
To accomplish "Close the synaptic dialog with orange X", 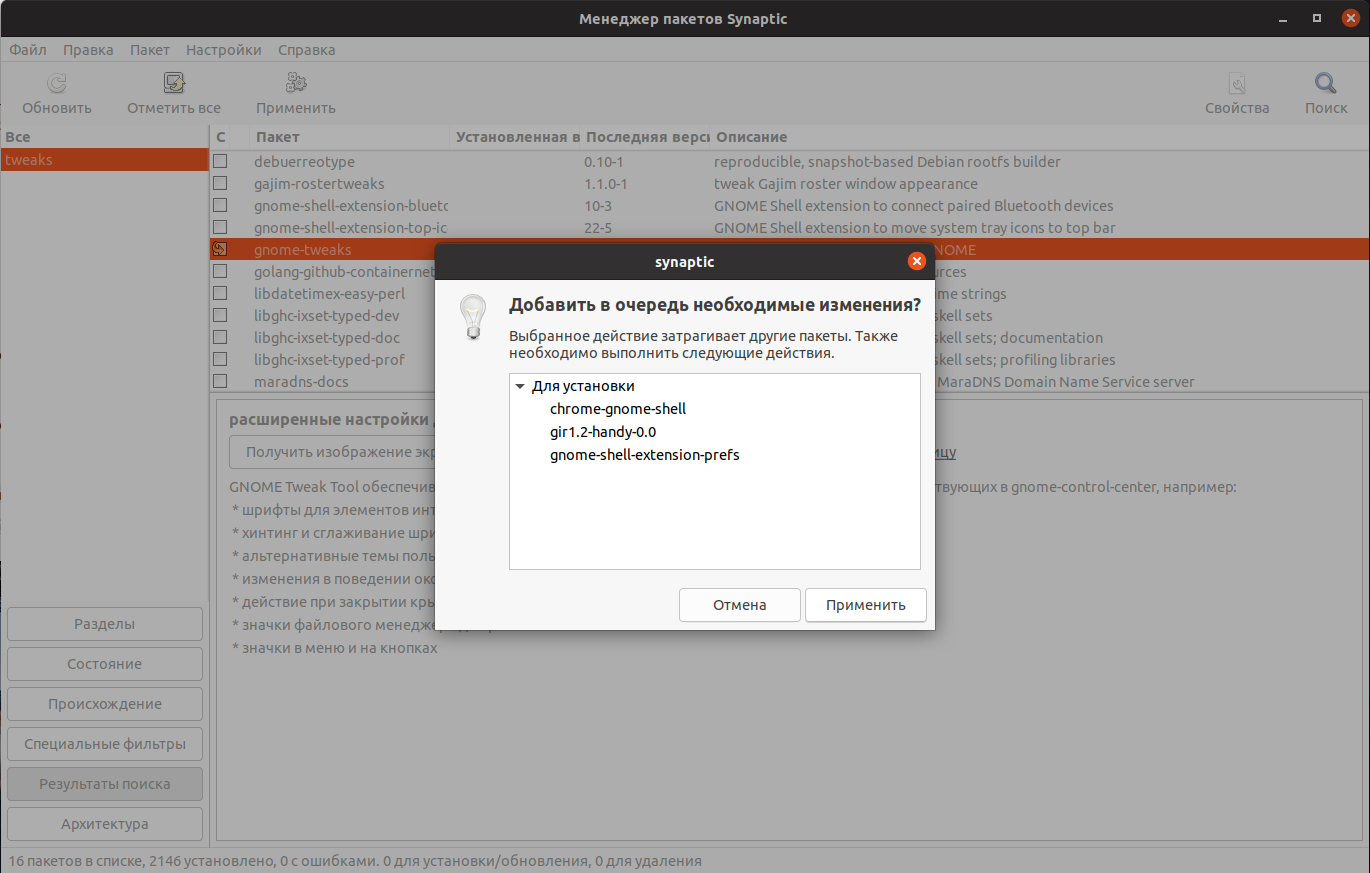I will click(916, 262).
